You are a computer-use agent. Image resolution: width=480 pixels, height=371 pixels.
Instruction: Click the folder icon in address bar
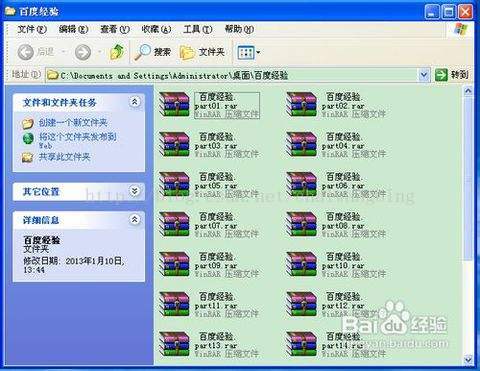tap(52, 75)
